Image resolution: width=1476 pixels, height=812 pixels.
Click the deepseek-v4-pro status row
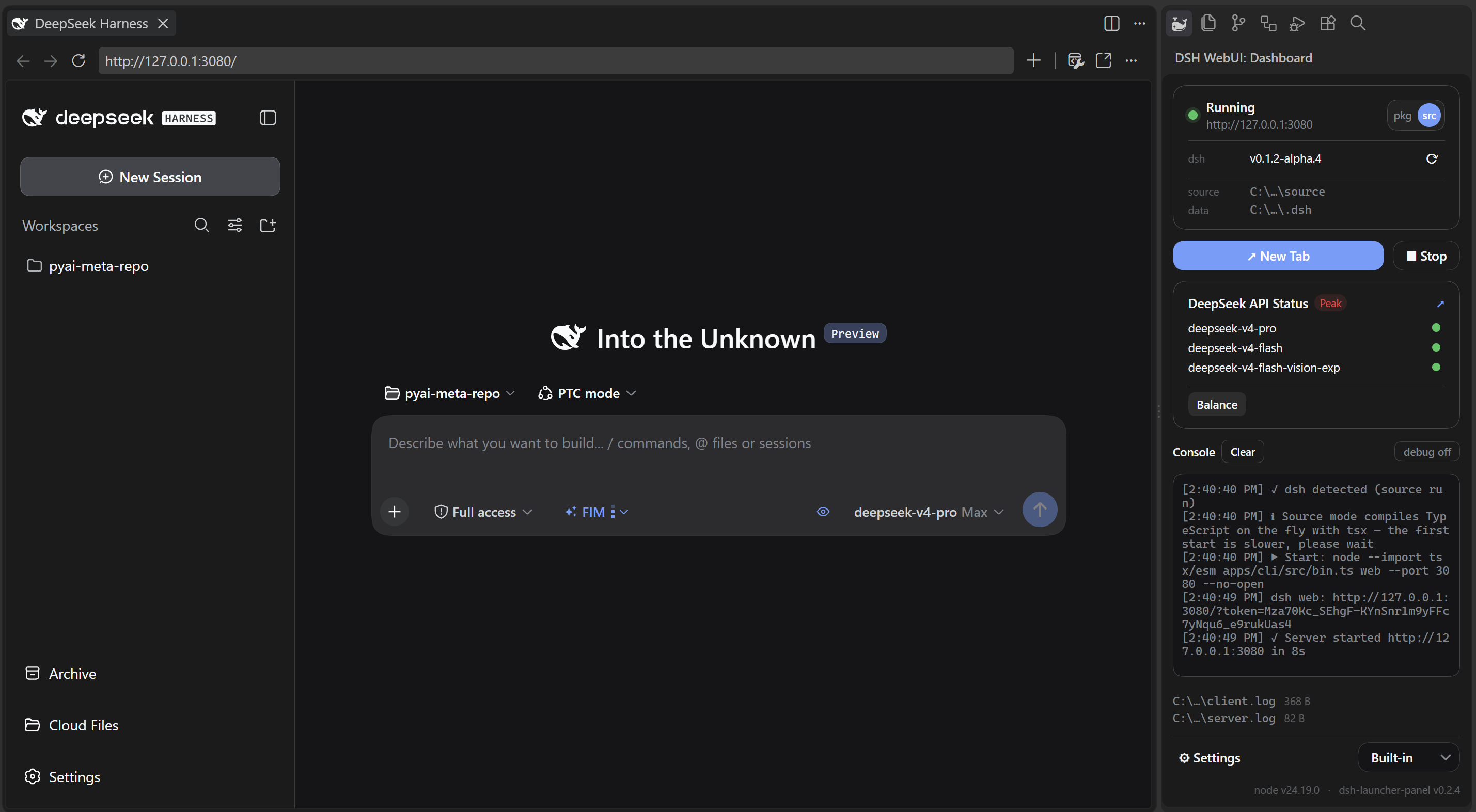[x=1315, y=328]
